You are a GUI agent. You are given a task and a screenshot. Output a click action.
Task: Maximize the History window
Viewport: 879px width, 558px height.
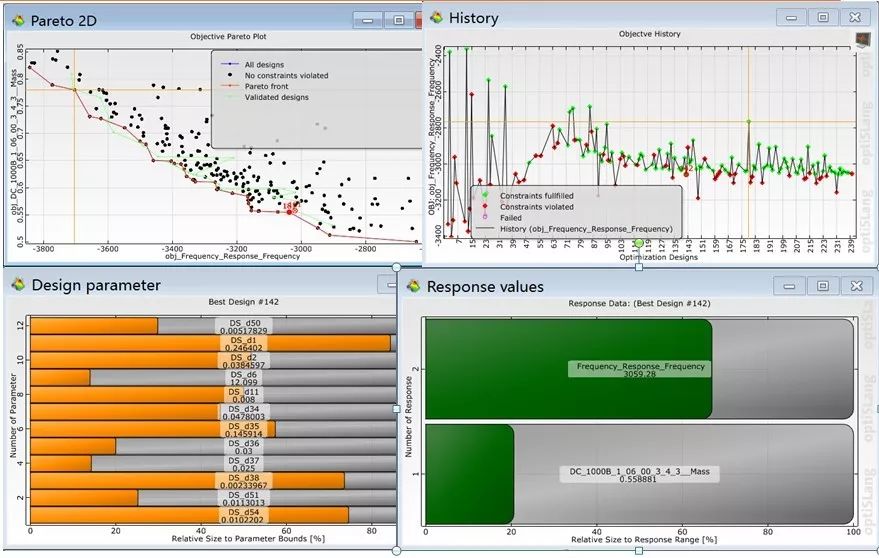click(823, 17)
